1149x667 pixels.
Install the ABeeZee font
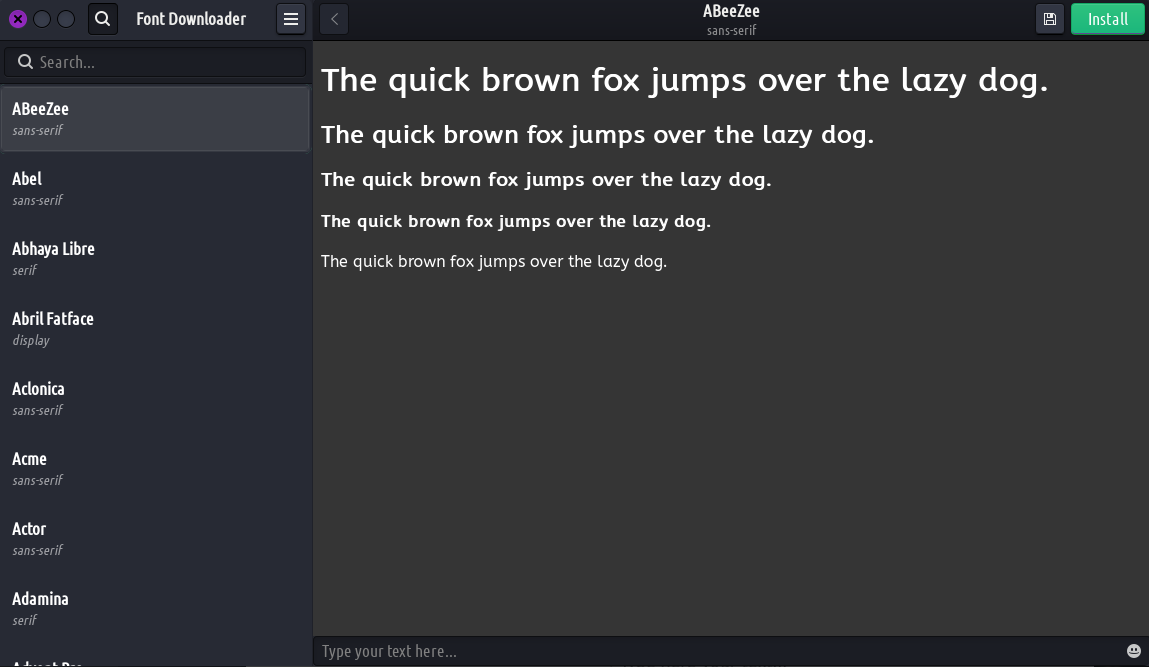coord(1107,19)
